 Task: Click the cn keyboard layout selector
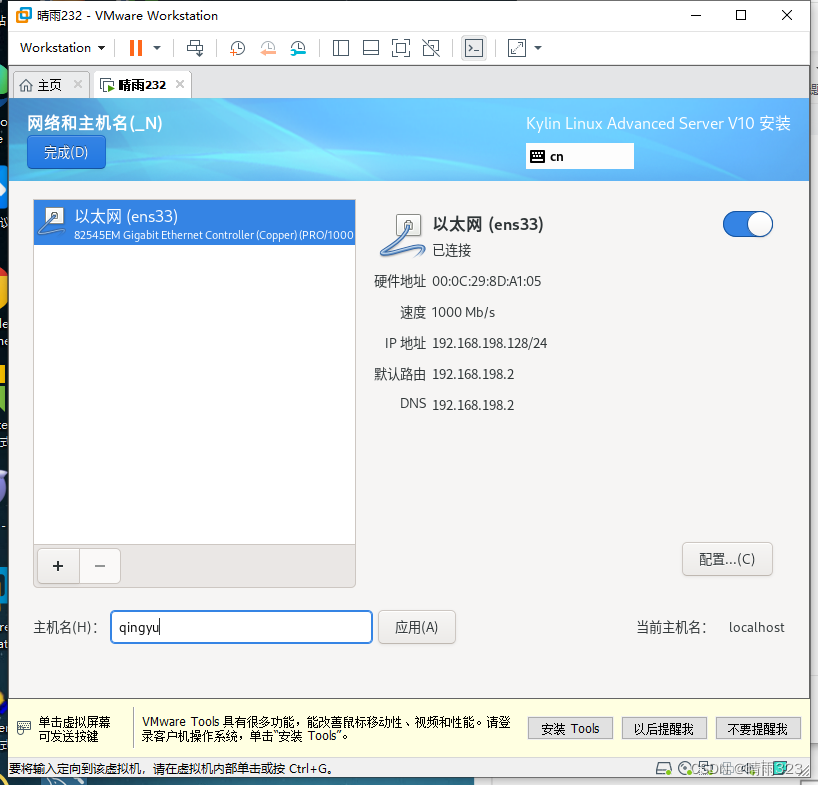(x=580, y=156)
